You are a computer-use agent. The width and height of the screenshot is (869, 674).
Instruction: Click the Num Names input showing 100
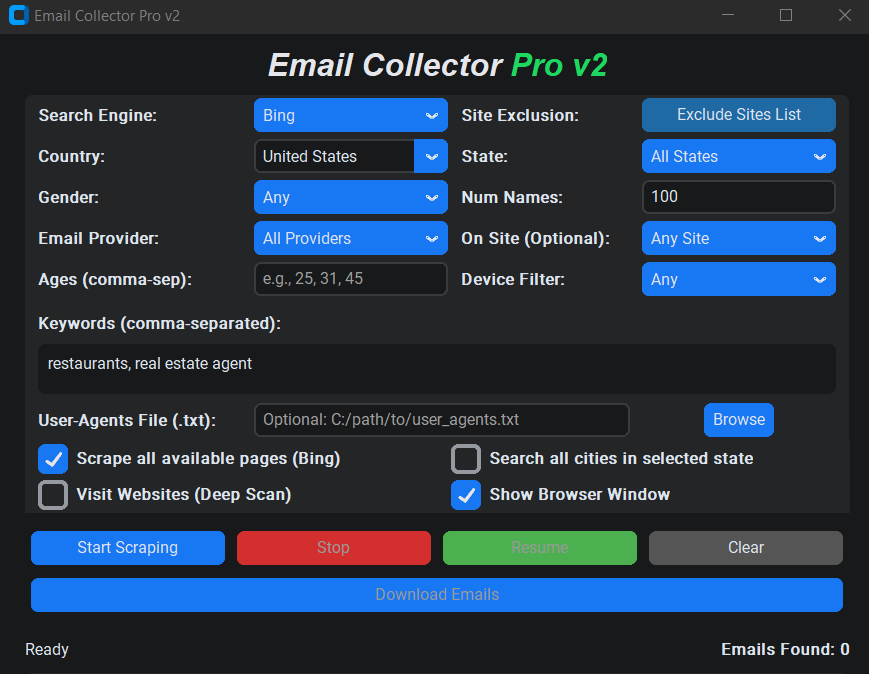pos(738,197)
